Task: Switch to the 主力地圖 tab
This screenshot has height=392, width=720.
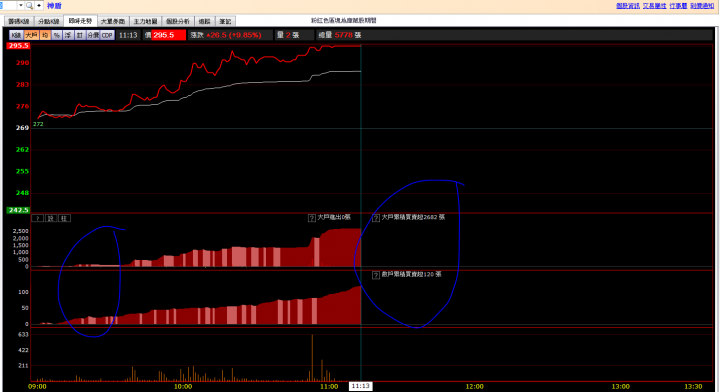Action: (146, 22)
